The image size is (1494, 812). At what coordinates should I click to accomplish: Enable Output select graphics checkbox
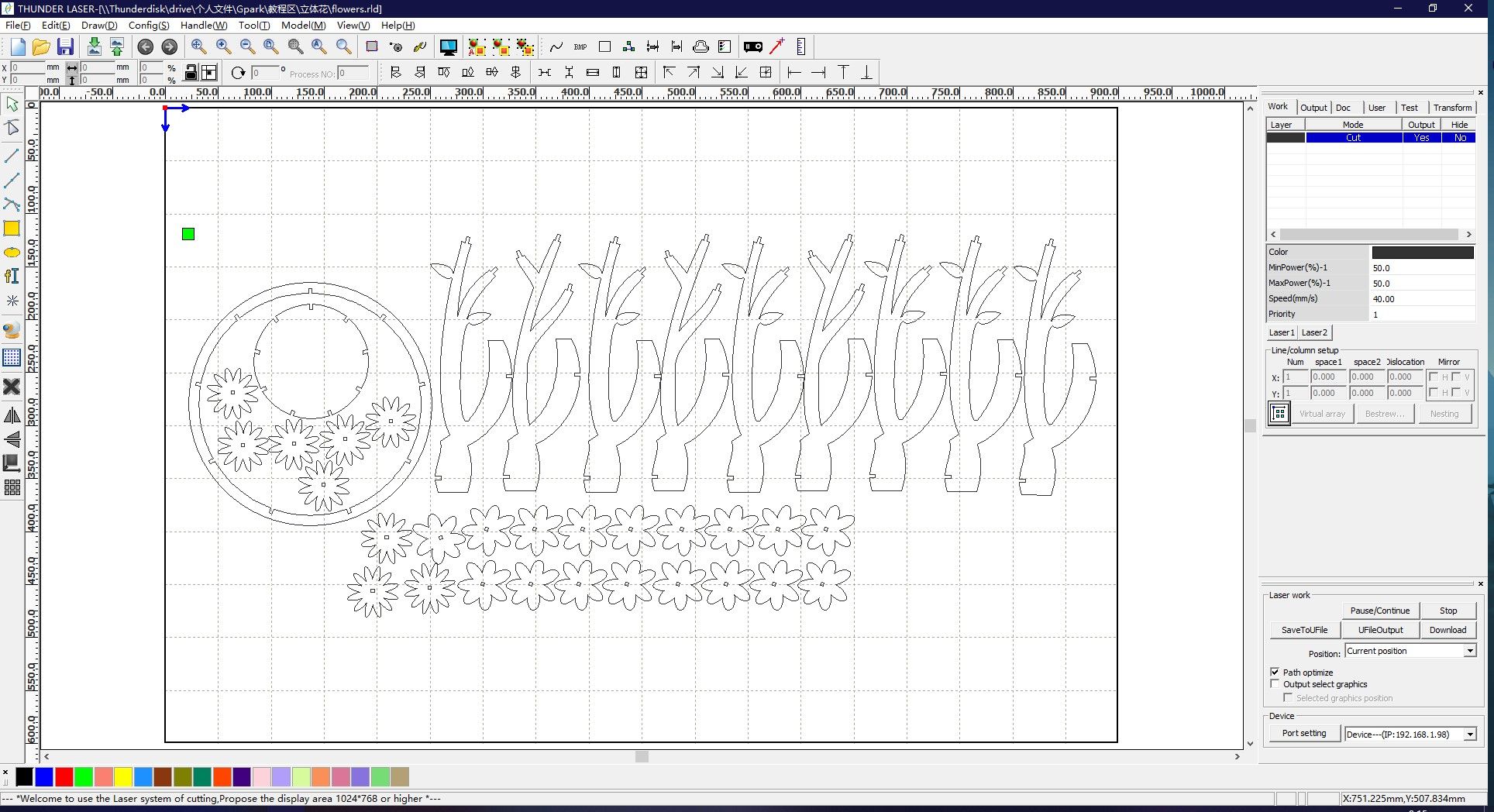(1275, 684)
